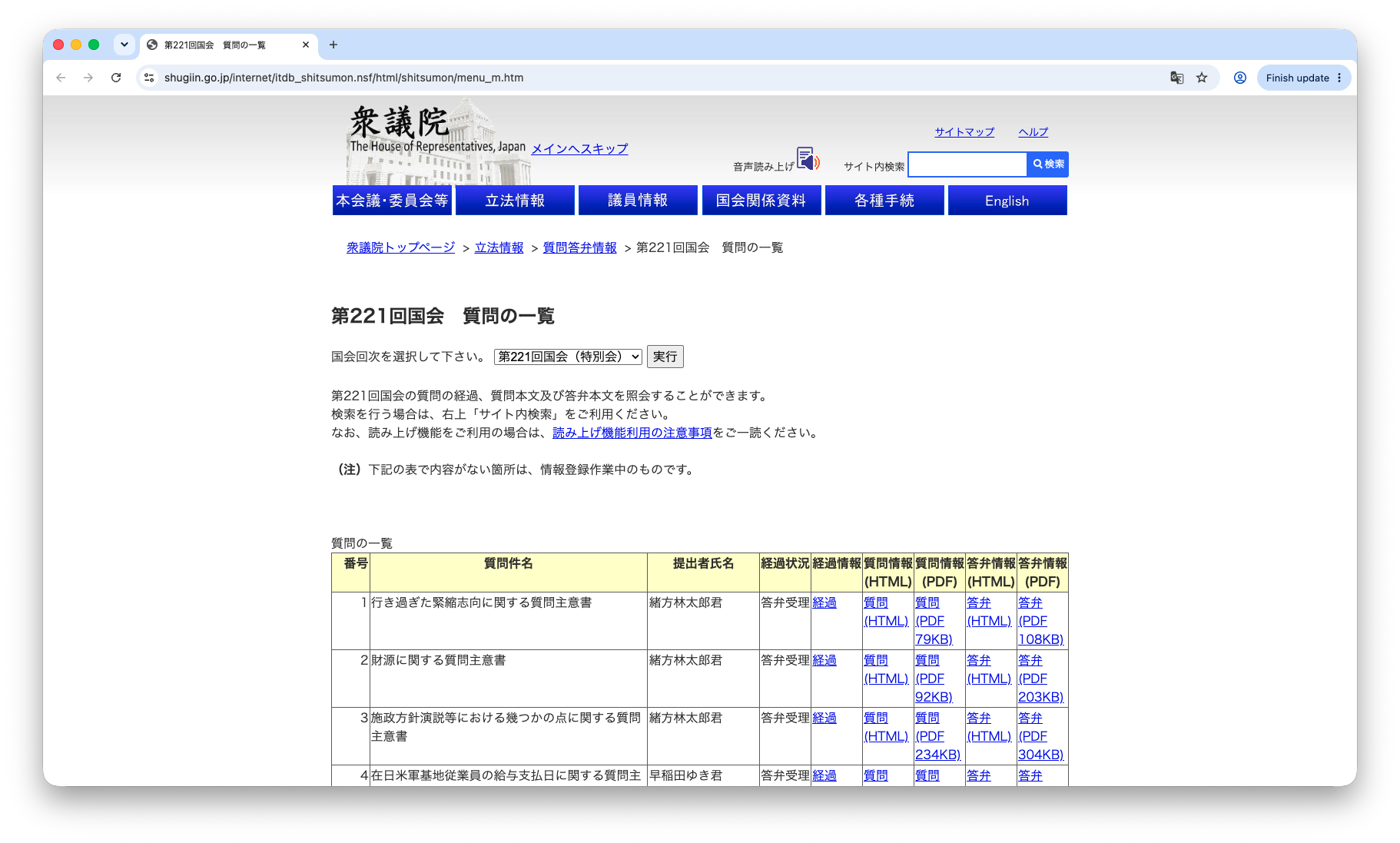Image resolution: width=1400 pixels, height=843 pixels.
Task: Open 議員情報 menu
Action: point(638,201)
